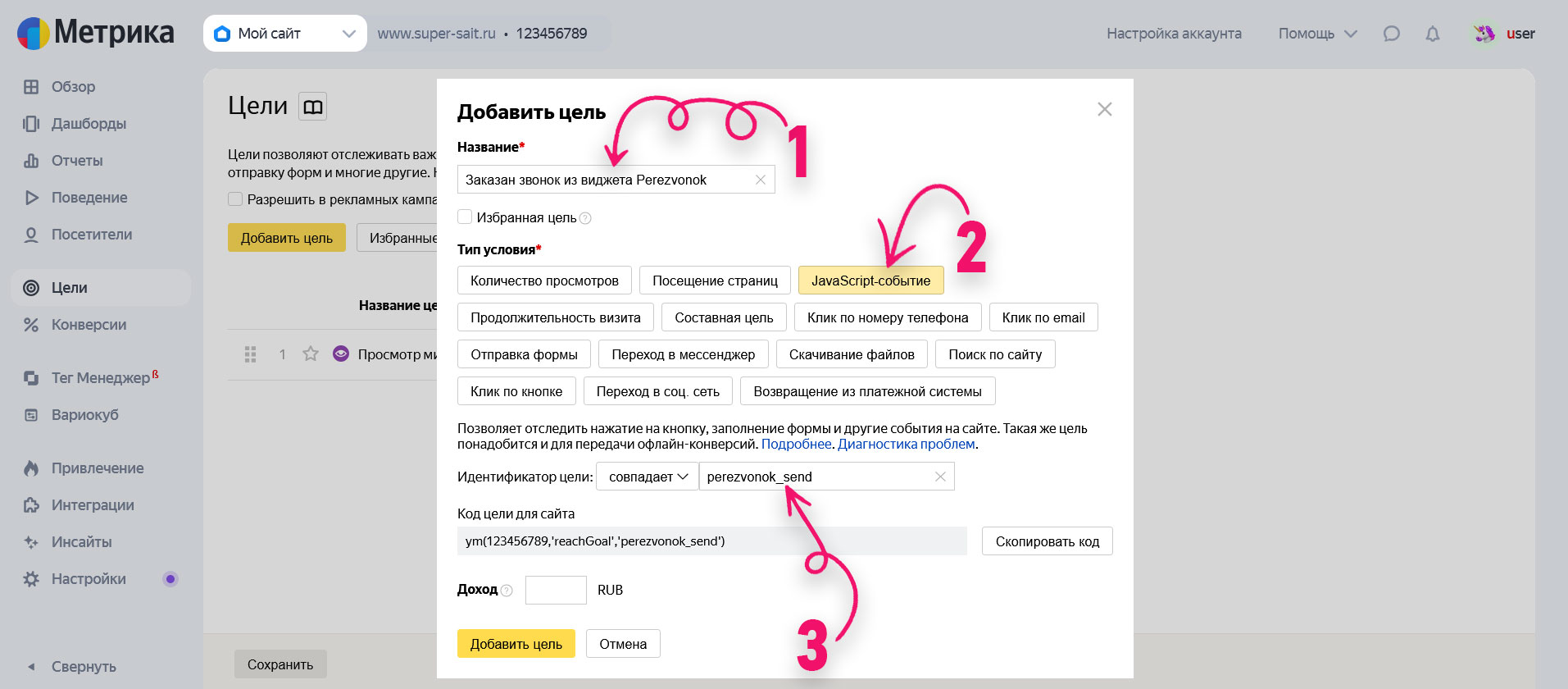Image resolution: width=1568 pixels, height=689 pixels.
Task: Select 'Количество просмотров' condition type
Action: click(544, 281)
